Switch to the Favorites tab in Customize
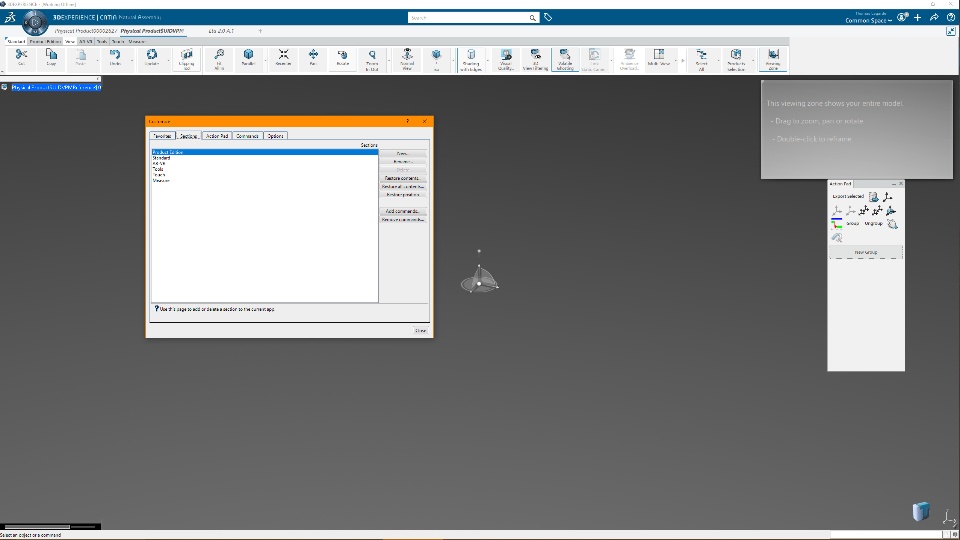This screenshot has width=960, height=540. click(x=162, y=136)
